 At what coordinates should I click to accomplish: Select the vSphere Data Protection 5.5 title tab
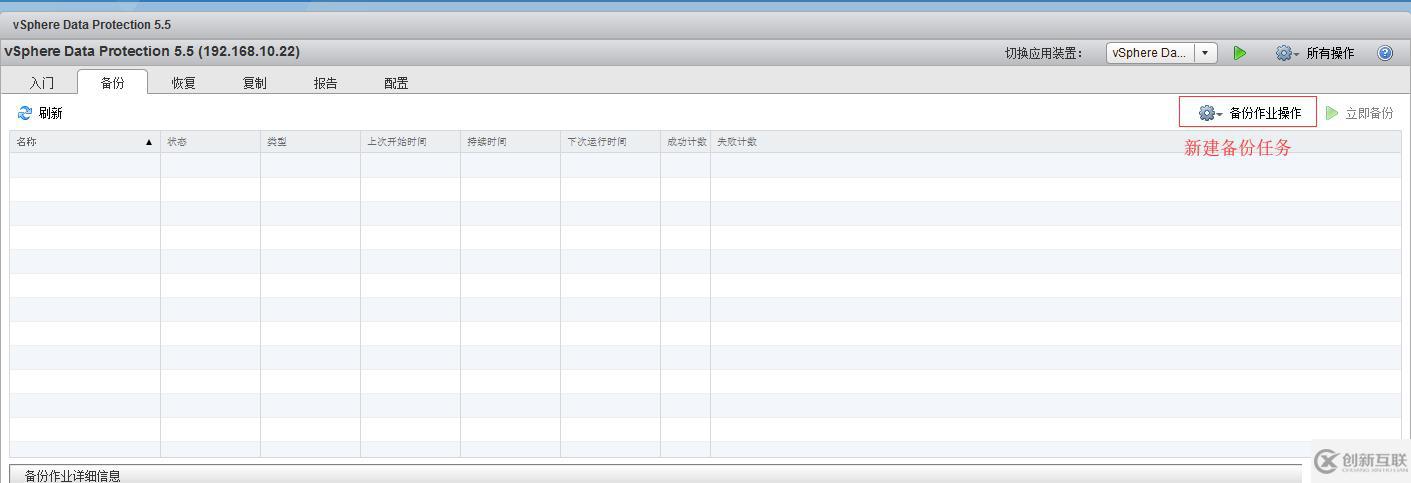(91, 25)
